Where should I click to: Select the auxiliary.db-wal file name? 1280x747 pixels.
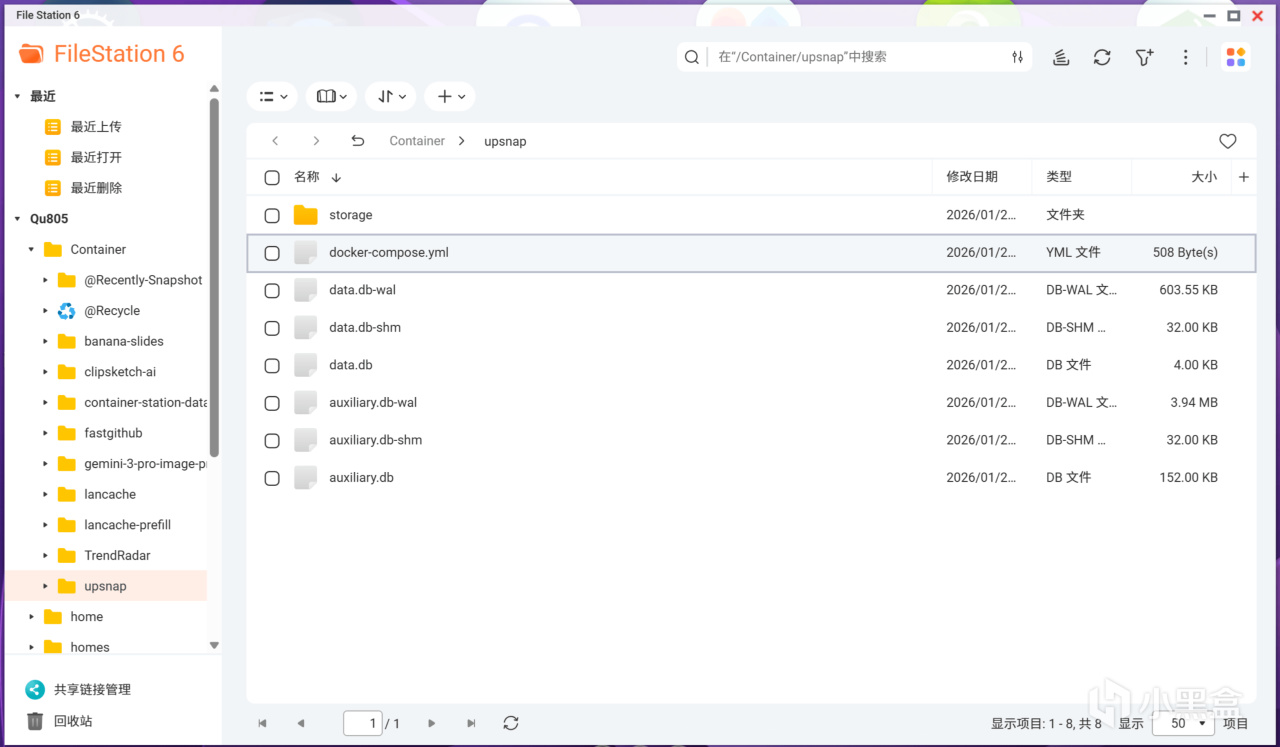(373, 403)
